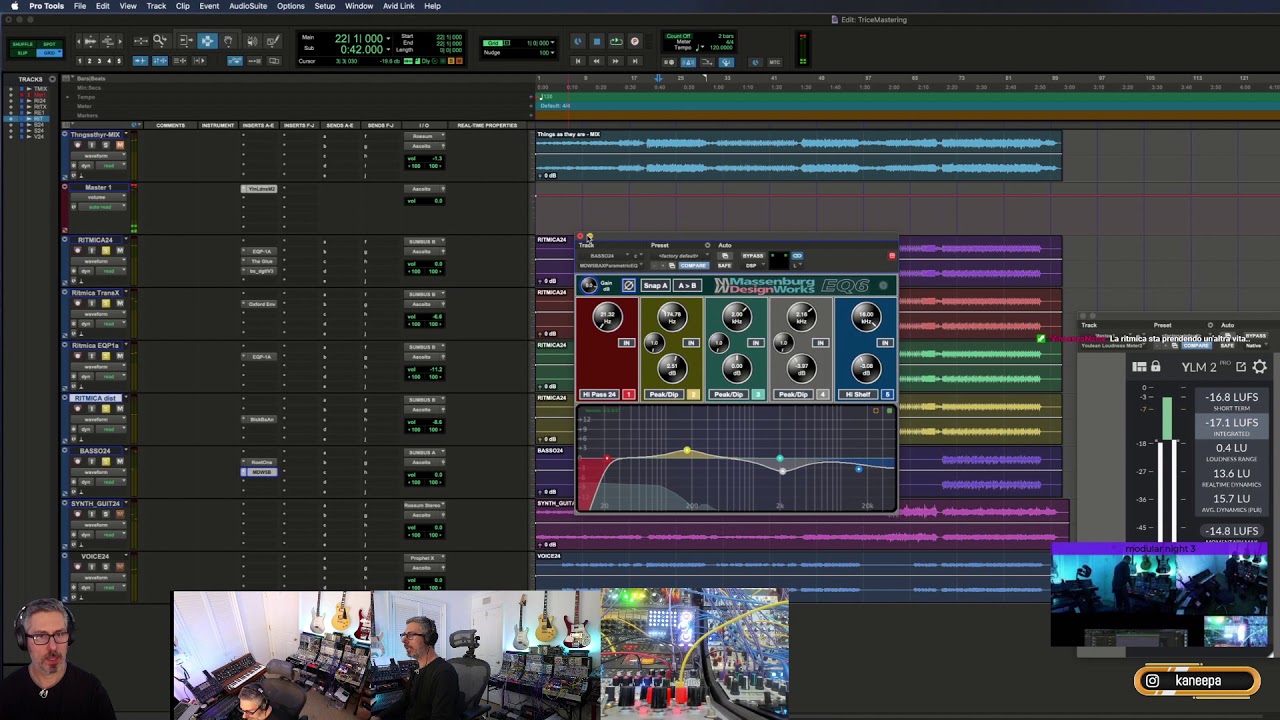1280x720 pixels.
Task: Toggle IN button of yellow band 2
Action: [x=690, y=343]
